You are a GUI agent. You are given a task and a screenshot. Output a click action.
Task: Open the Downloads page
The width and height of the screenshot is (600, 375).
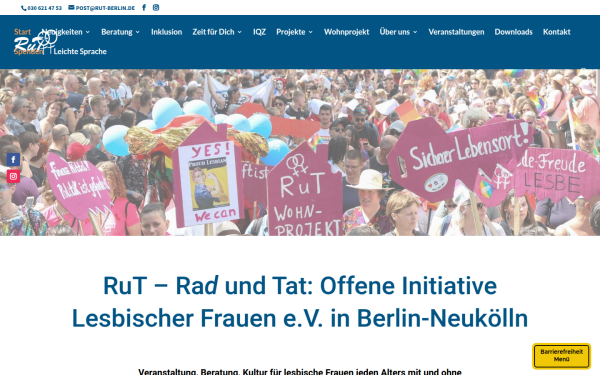click(514, 32)
